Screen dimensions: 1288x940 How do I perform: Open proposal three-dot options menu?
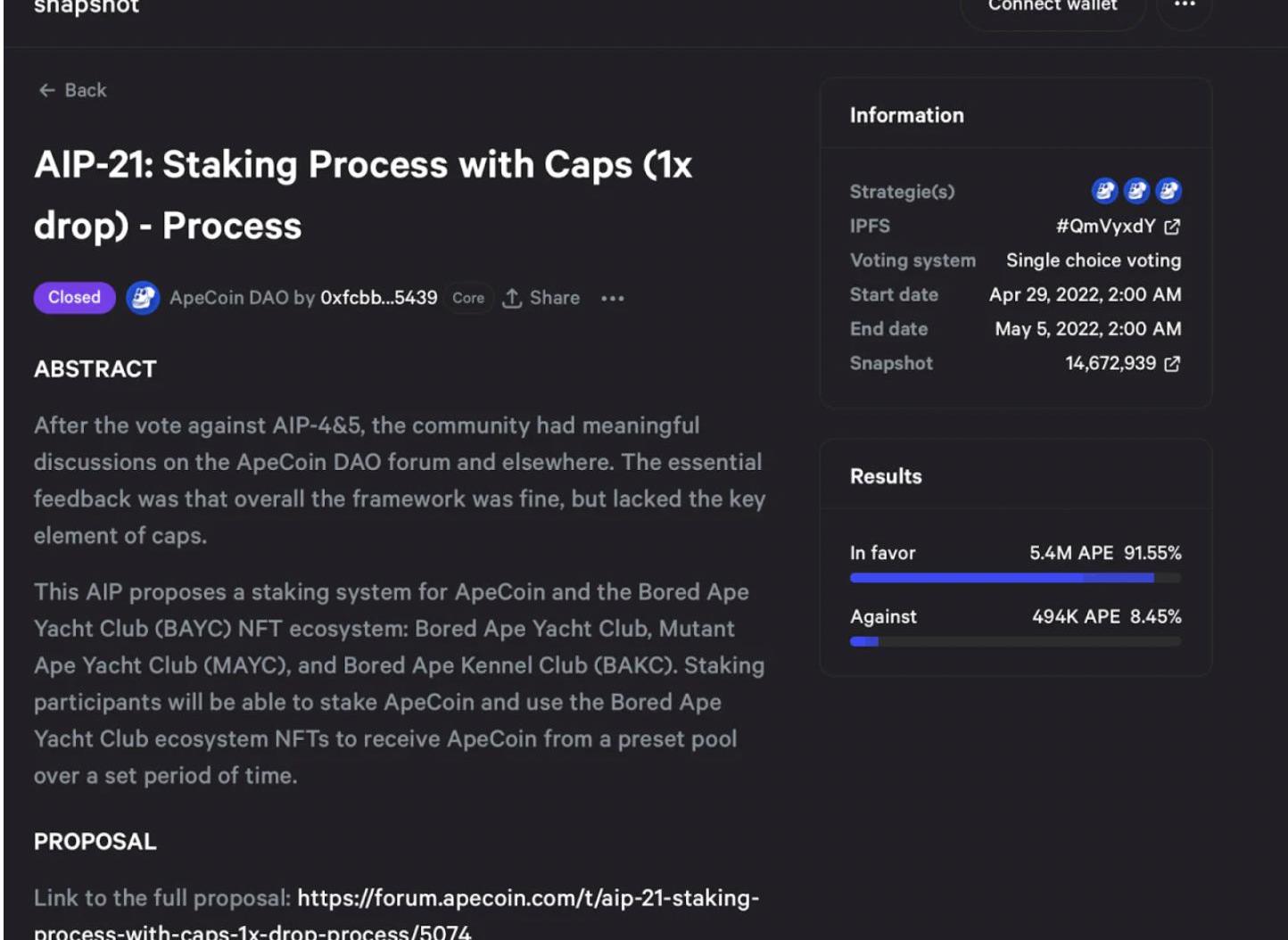[613, 298]
